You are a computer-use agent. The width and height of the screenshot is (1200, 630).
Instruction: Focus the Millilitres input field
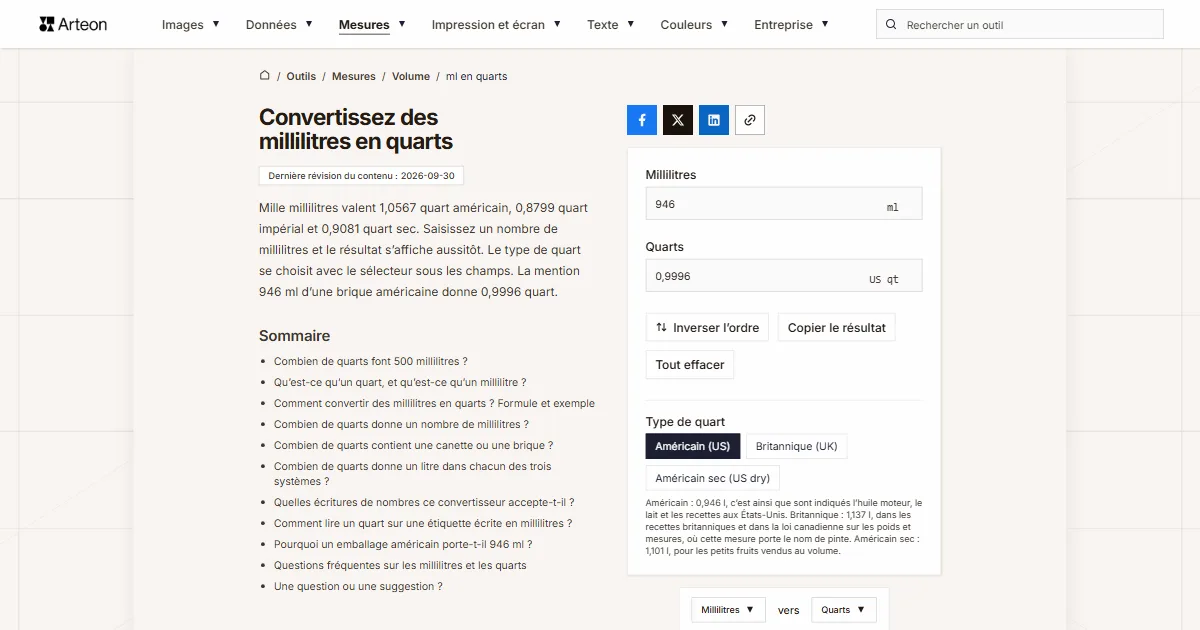pos(784,203)
